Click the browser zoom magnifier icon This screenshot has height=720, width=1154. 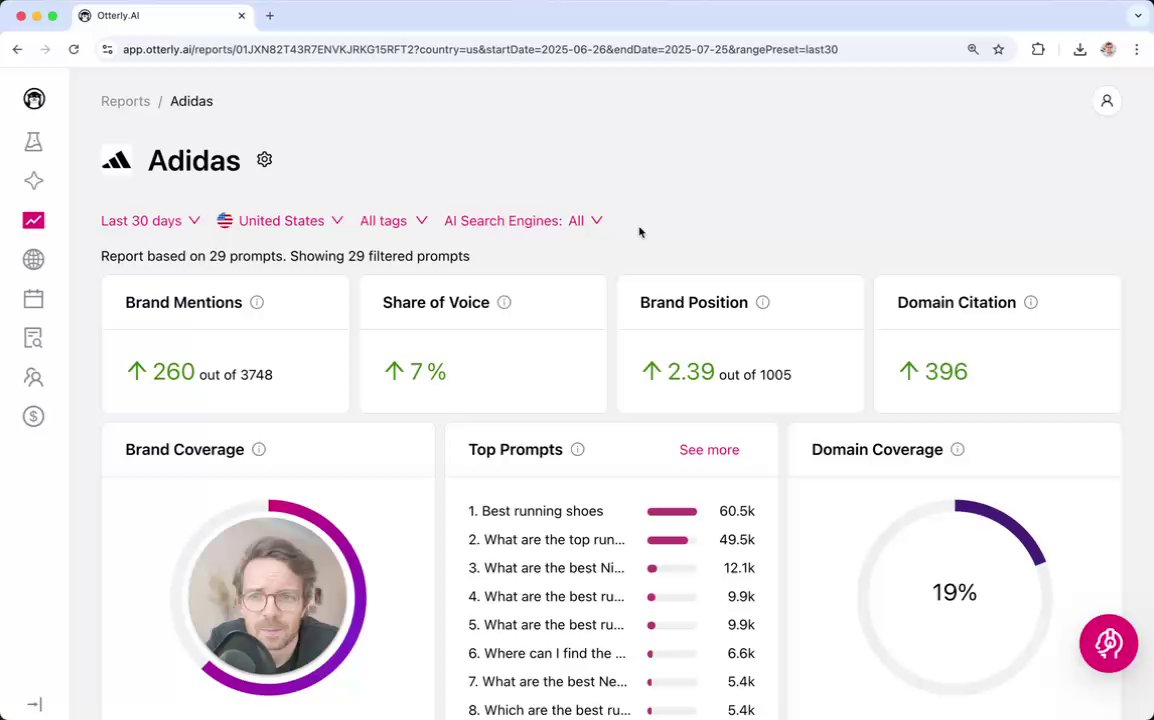[x=973, y=49]
